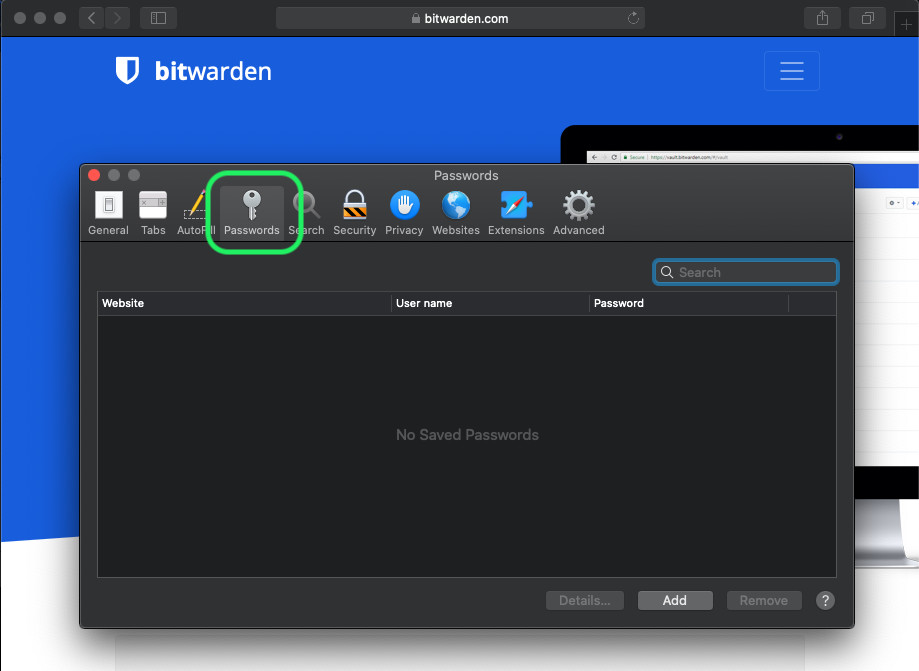
Task: Open the Advanced gear preferences
Action: (578, 213)
